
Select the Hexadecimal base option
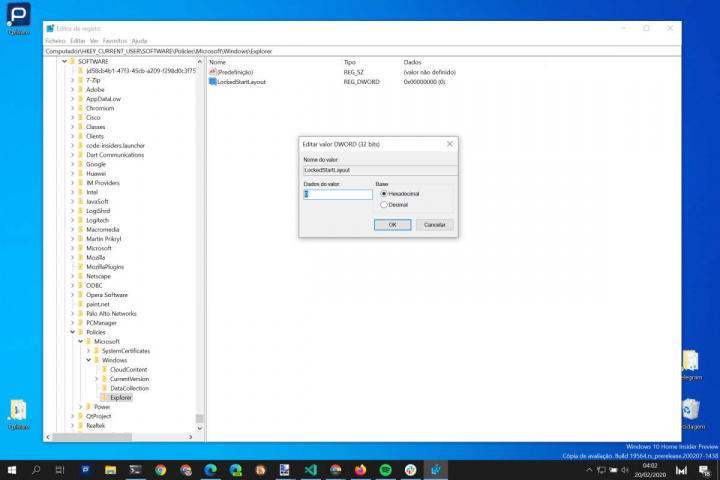[384, 193]
